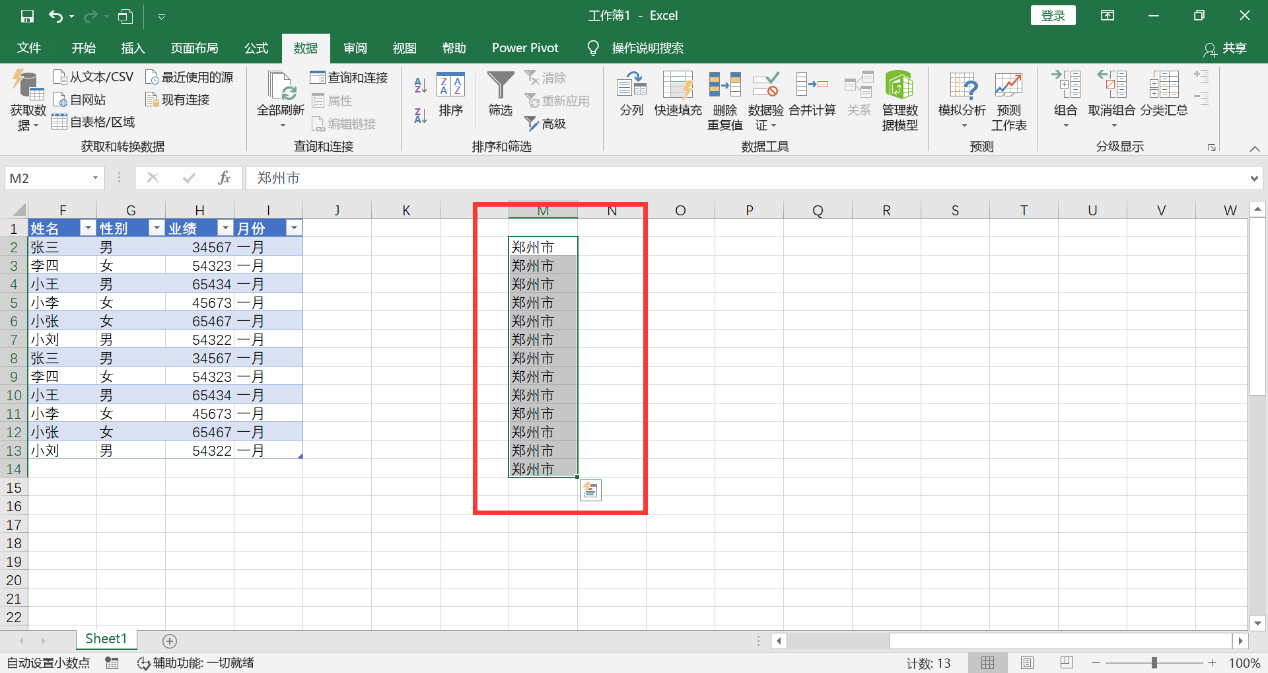1268x673 pixels.
Task: Switch to Normal view in status bar
Action: click(x=987, y=663)
